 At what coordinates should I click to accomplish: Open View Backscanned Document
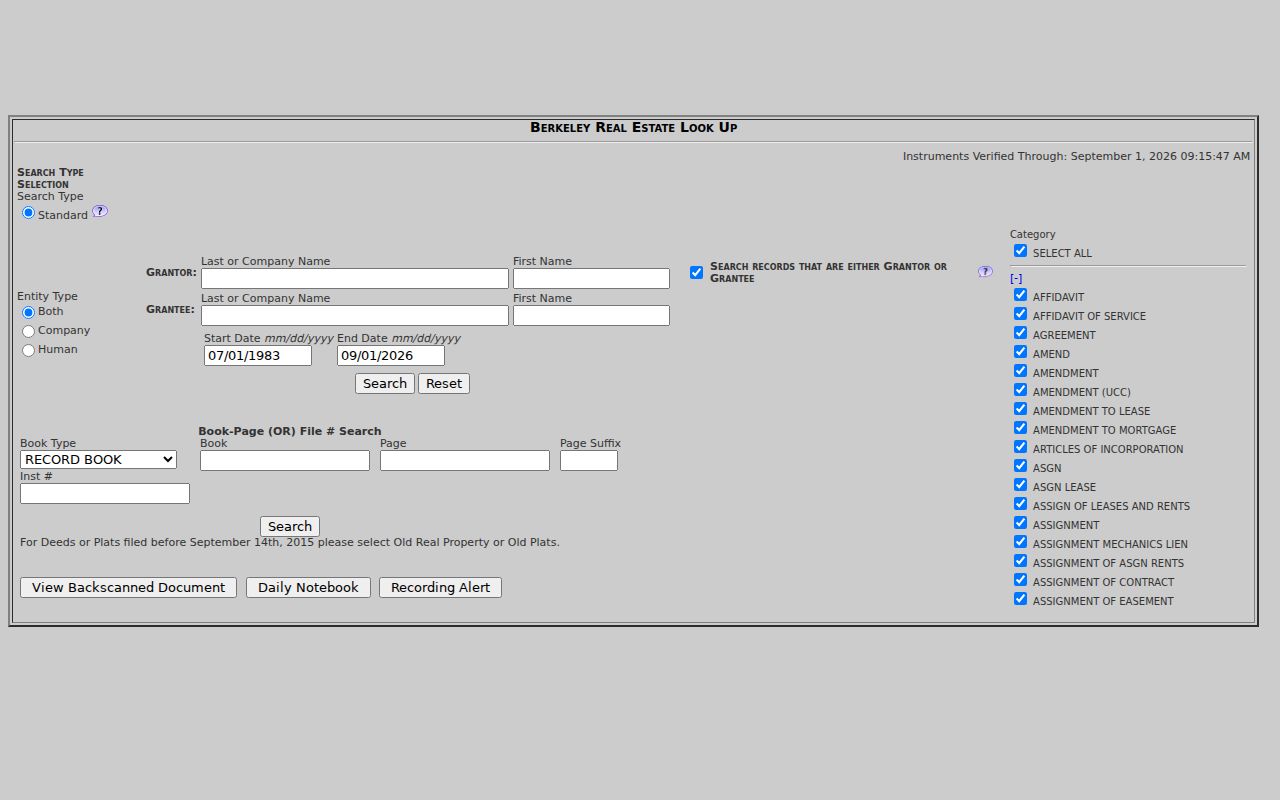click(128, 588)
